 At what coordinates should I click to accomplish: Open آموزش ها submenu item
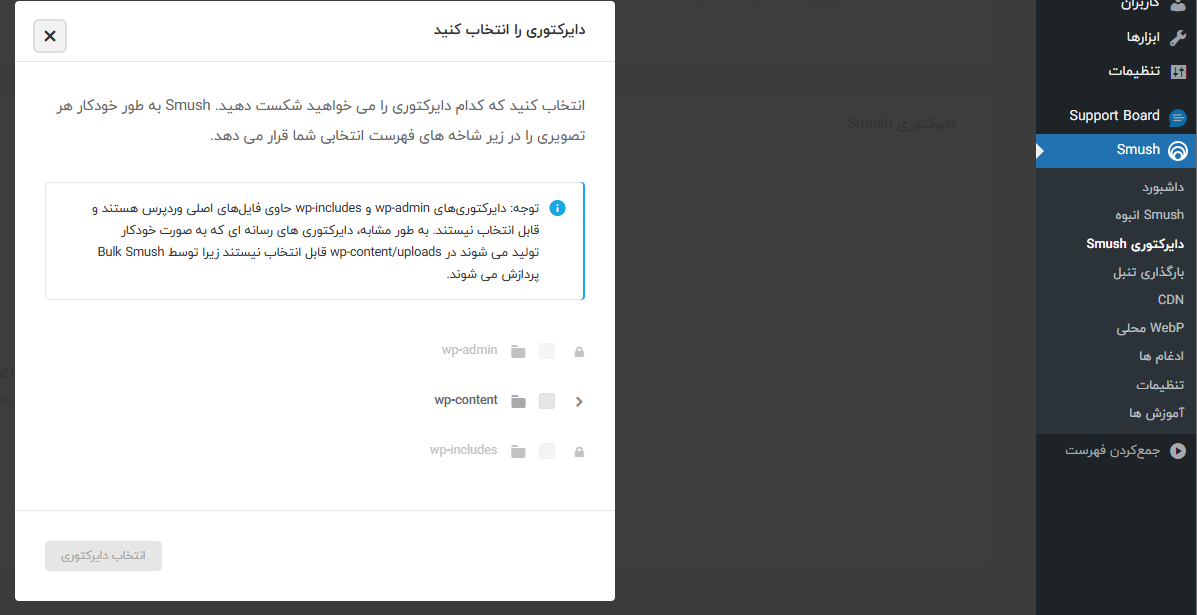tap(1157, 413)
